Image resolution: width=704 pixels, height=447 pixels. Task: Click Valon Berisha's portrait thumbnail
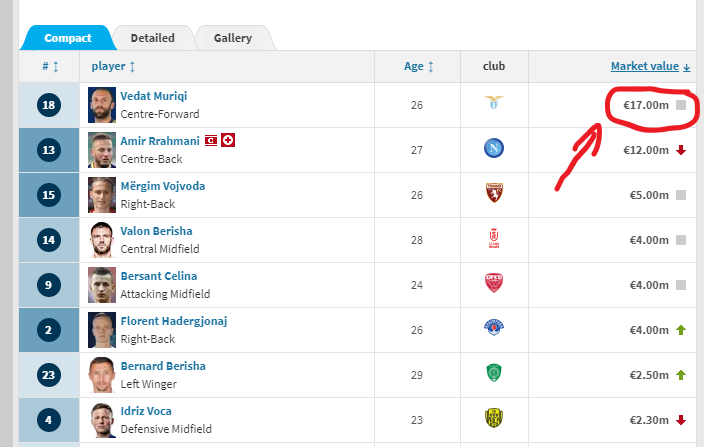[103, 239]
